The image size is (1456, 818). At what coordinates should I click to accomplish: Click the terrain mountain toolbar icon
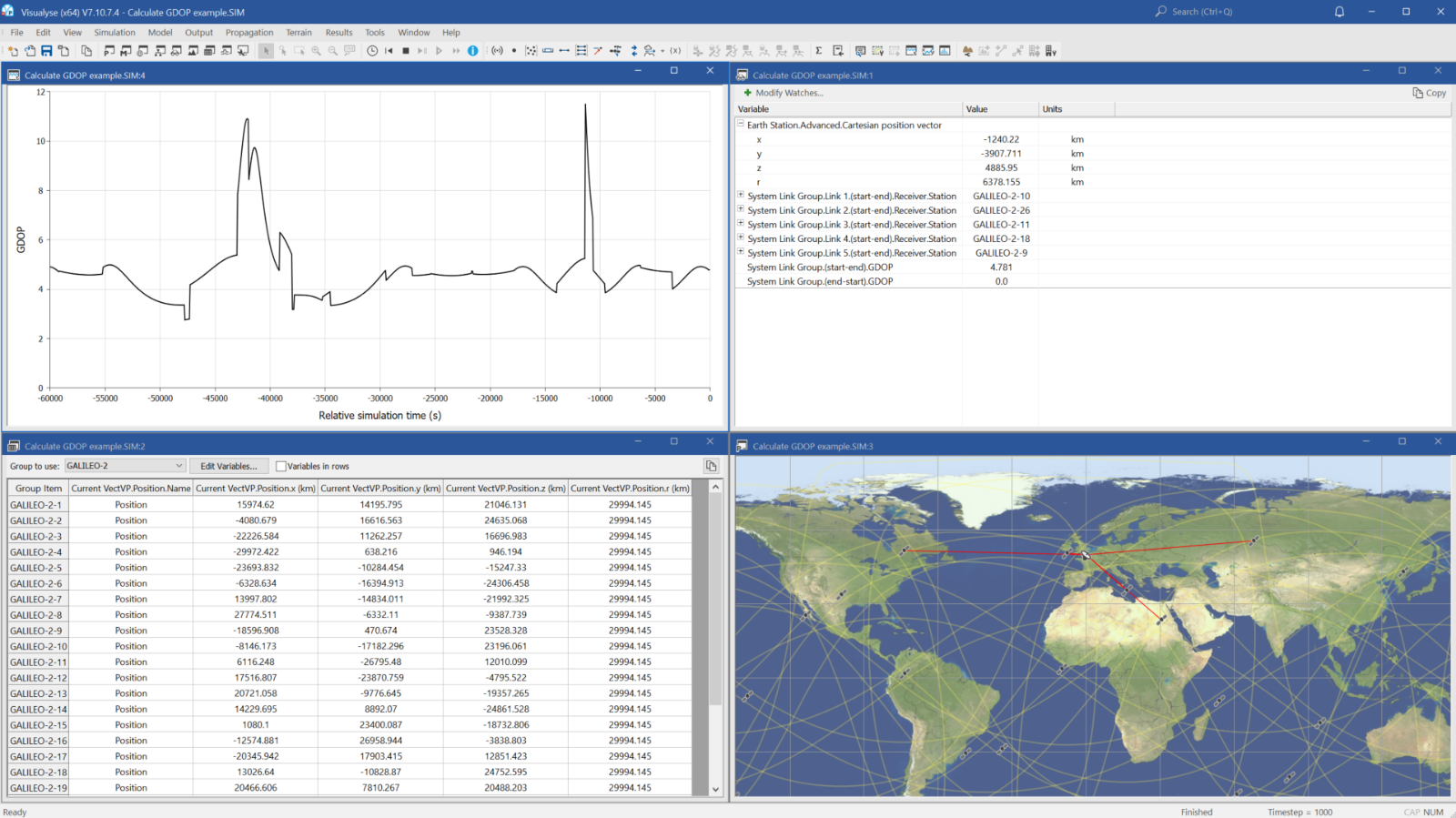click(x=966, y=51)
